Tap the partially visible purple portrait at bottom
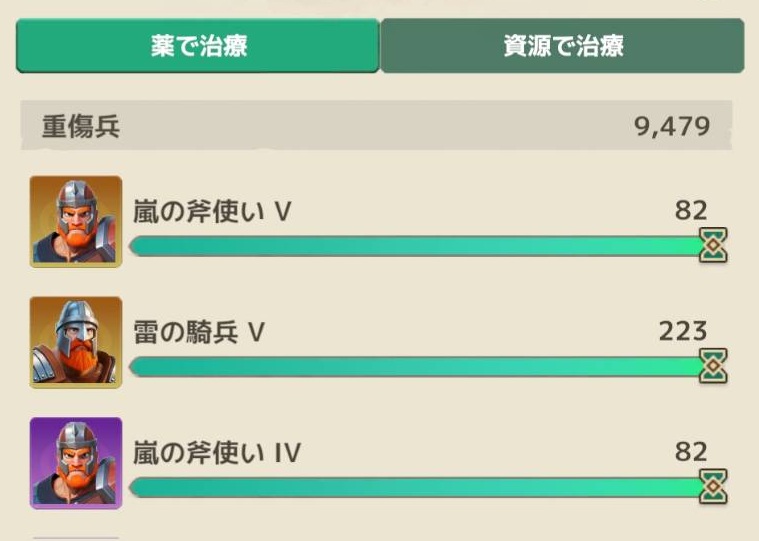Image resolution: width=759 pixels, height=541 pixels. tap(76, 537)
